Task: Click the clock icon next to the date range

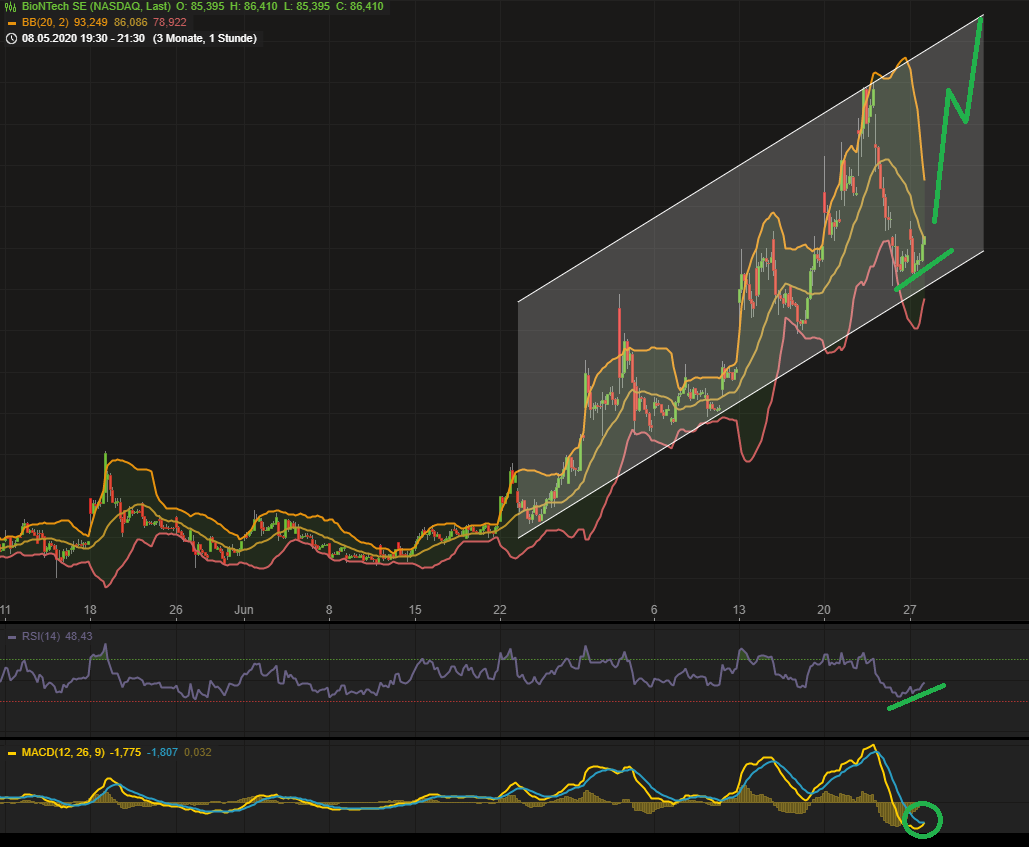Action: point(11,39)
